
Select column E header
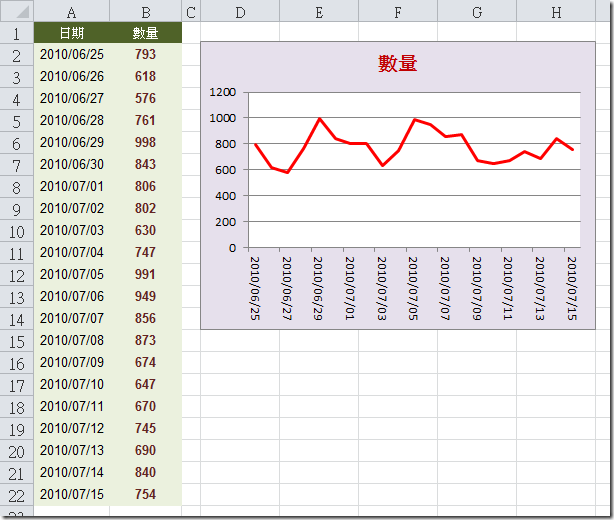click(319, 11)
